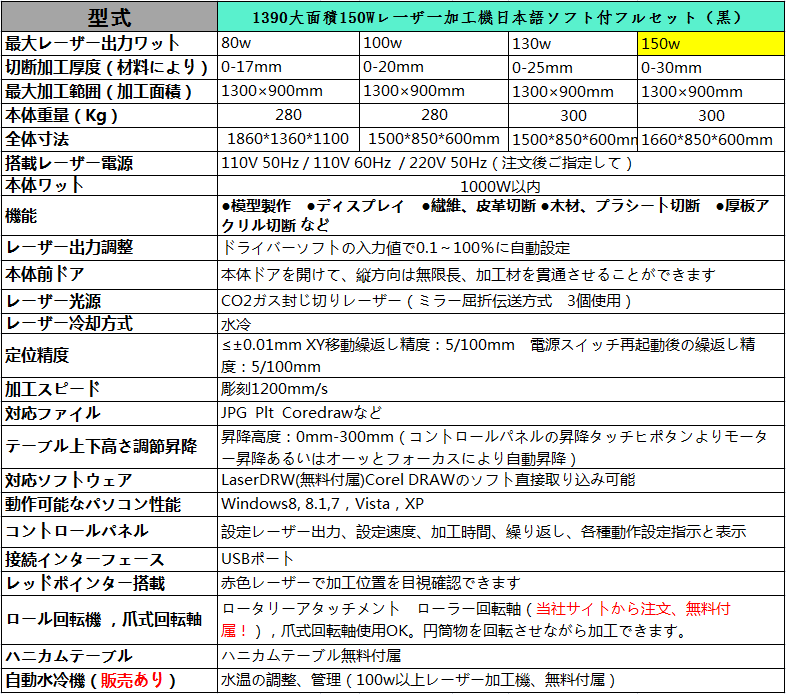Click the 'レーザー光源' row label
786x694 pixels.
pos(109,301)
